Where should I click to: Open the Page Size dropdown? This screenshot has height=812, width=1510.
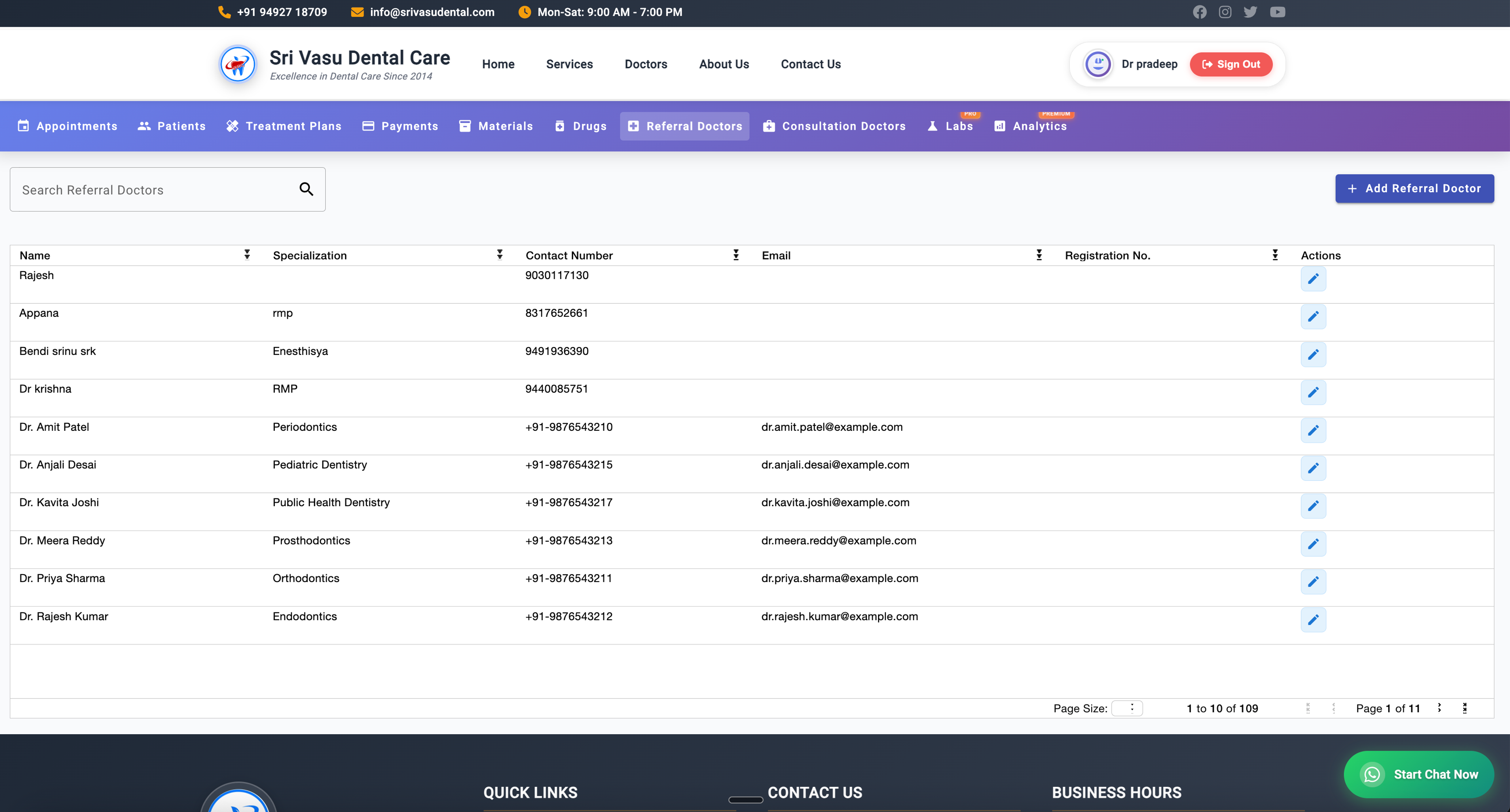click(x=1127, y=708)
